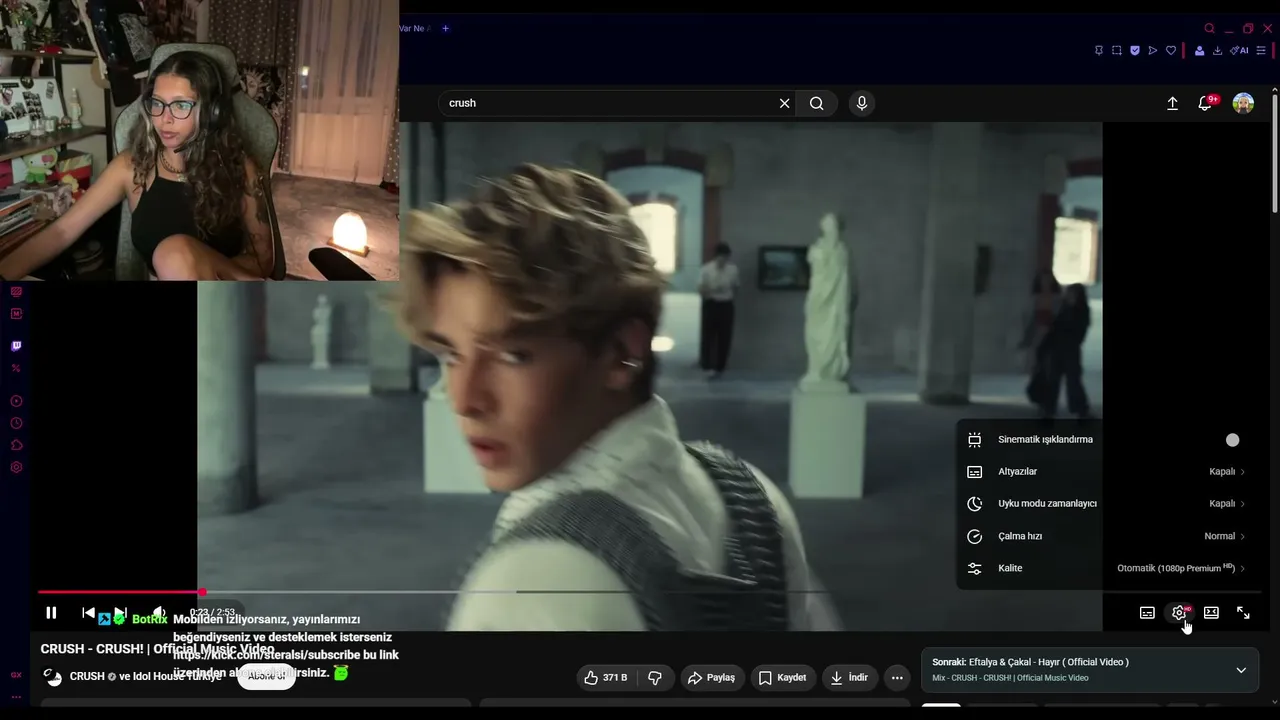The height and width of the screenshot is (720, 1280).
Task: Clear the search box text
Action: tap(784, 103)
